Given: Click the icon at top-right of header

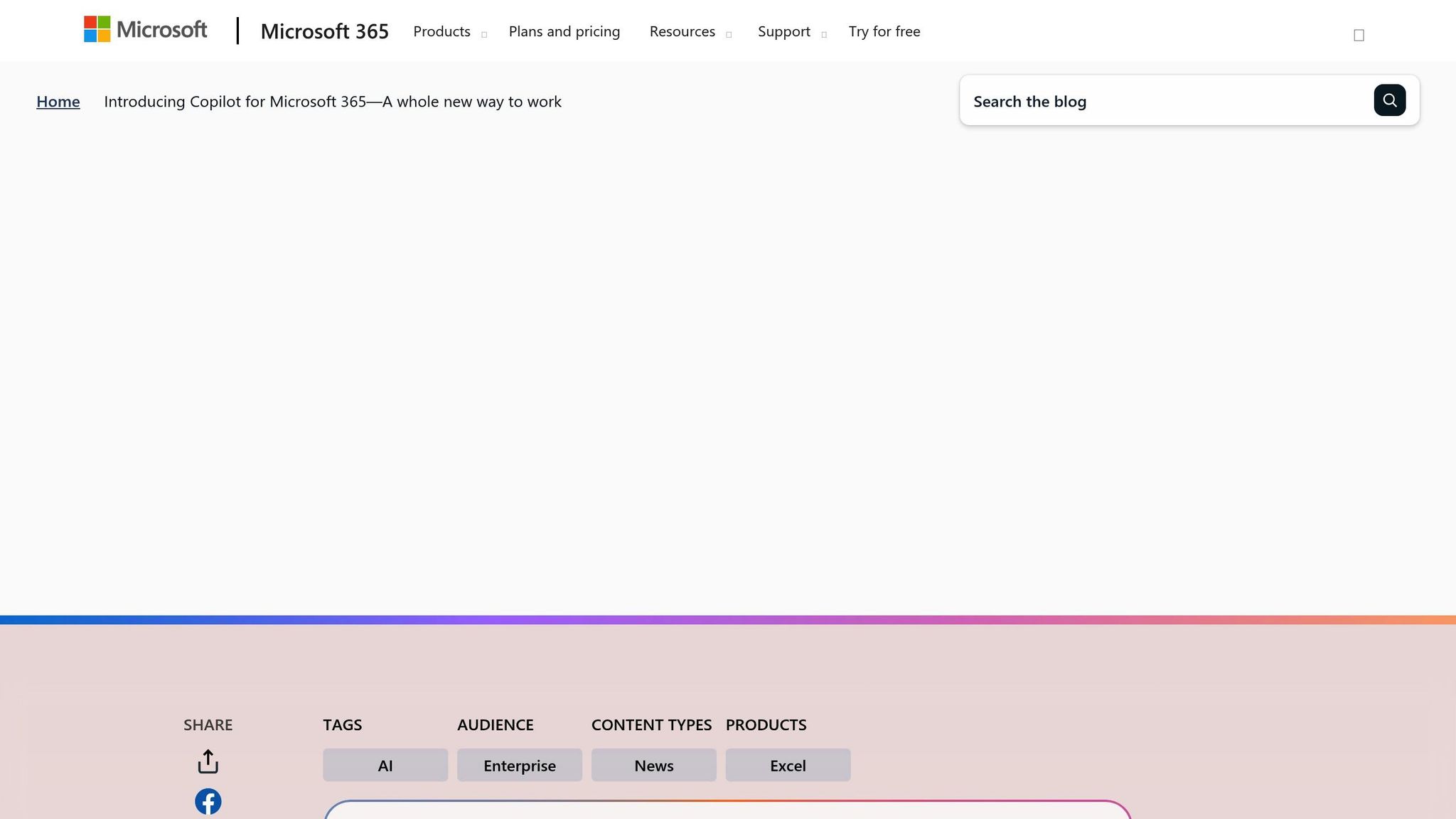Looking at the screenshot, I should tap(1359, 35).
